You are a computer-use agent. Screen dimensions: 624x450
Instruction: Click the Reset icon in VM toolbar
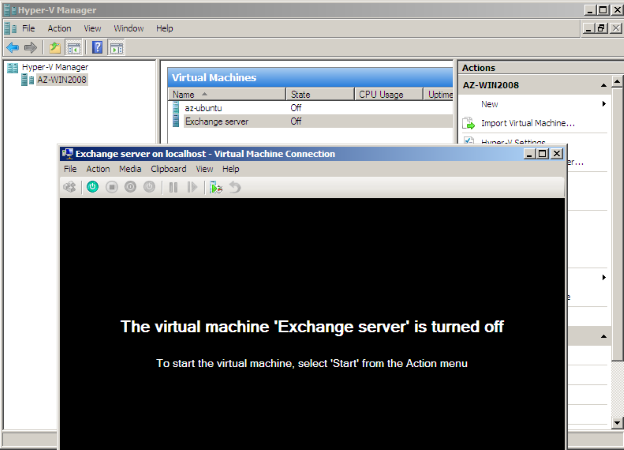point(192,187)
